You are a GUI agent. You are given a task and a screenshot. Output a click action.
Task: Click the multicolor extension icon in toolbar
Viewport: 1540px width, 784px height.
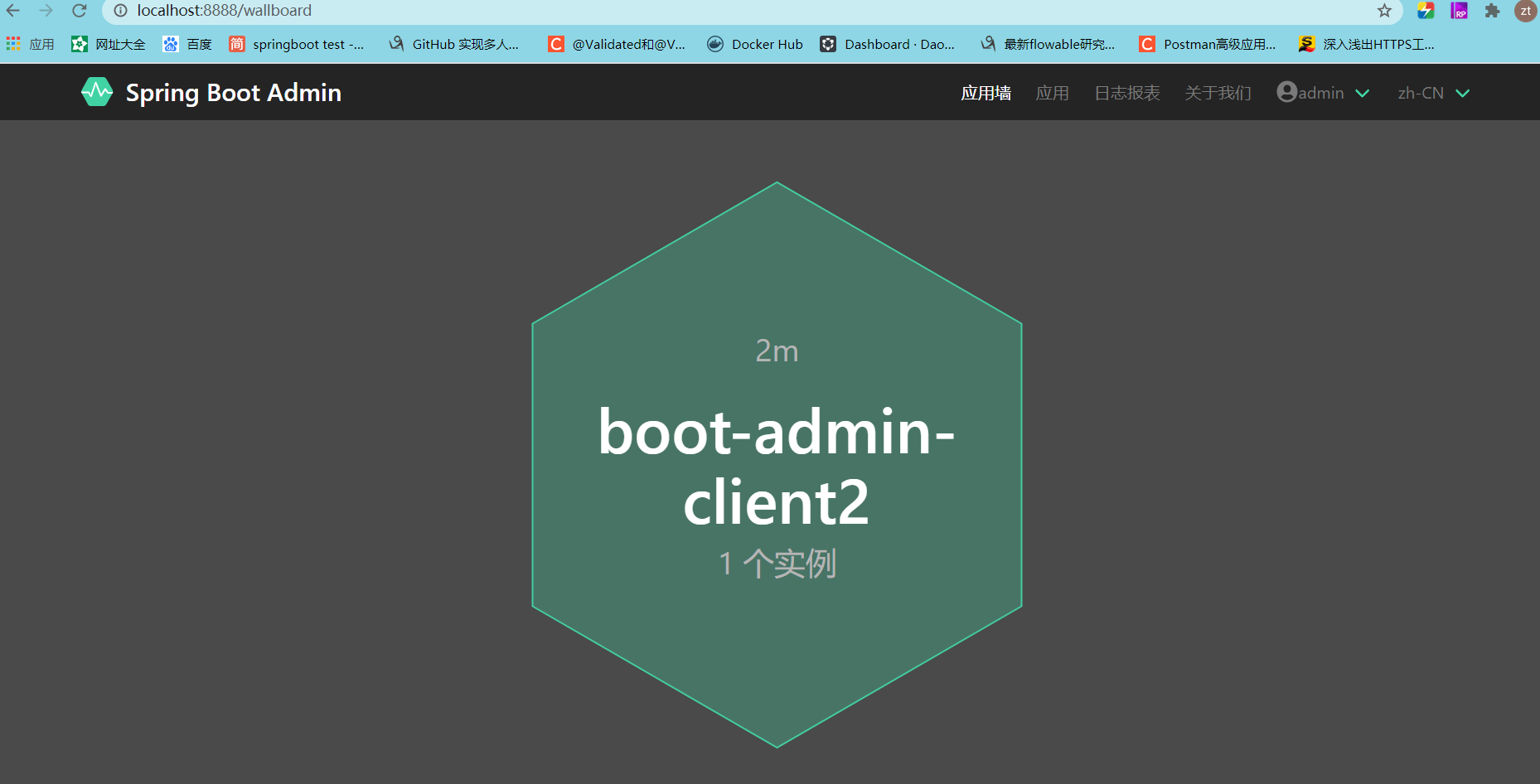tap(1426, 11)
